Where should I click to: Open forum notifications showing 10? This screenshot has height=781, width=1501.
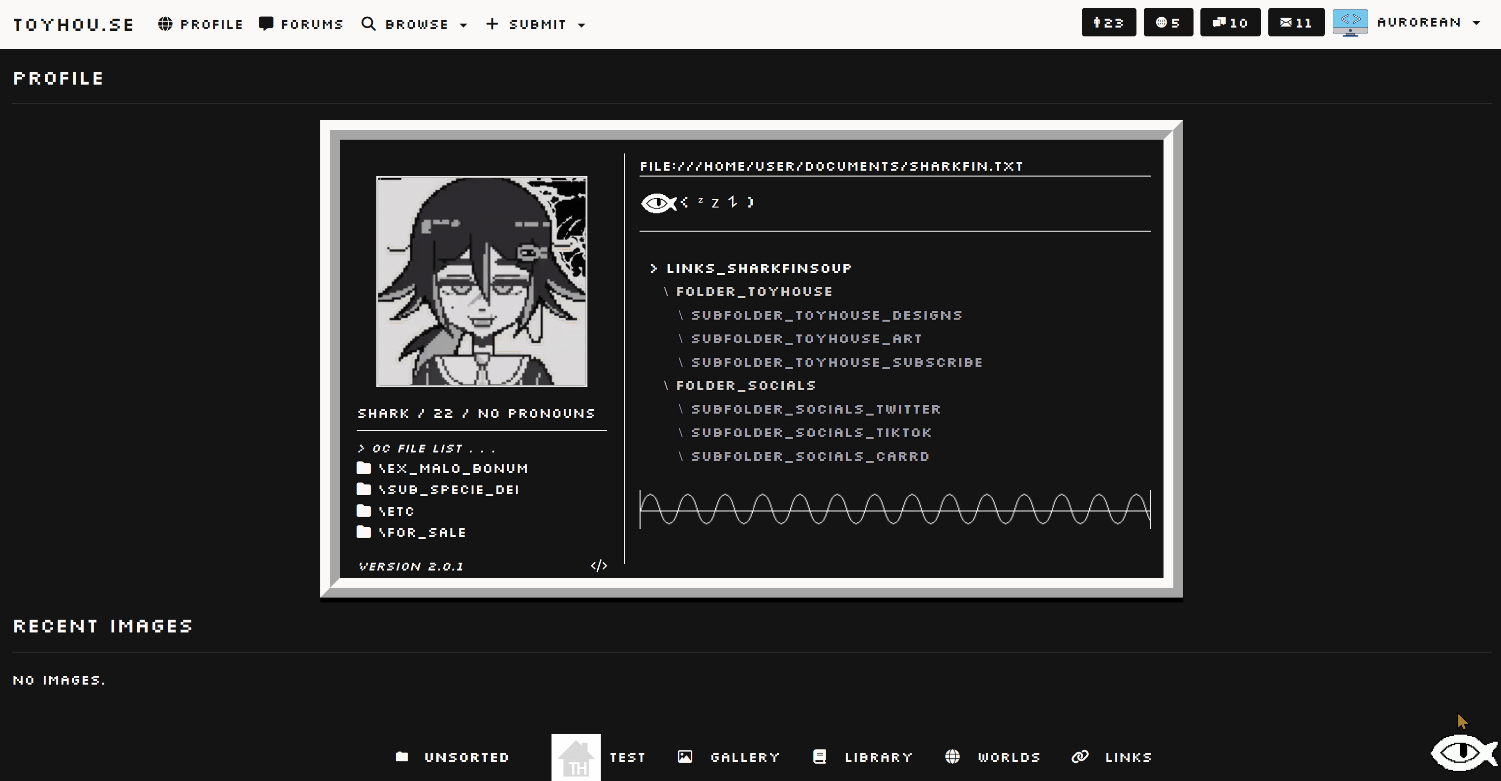pyautogui.click(x=1229, y=22)
